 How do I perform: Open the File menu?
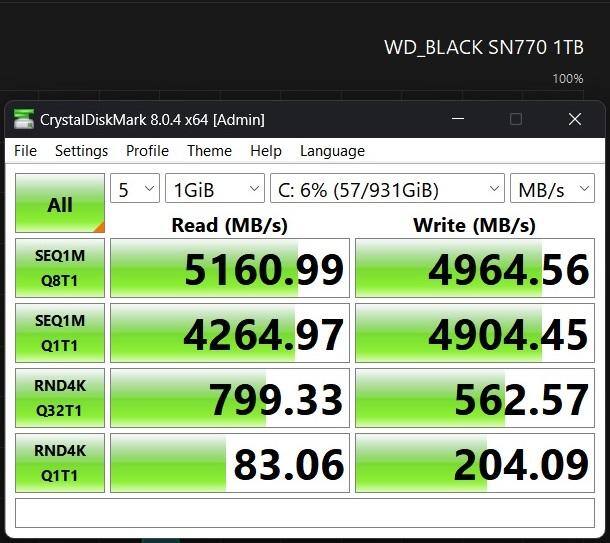pyautogui.click(x=25, y=151)
